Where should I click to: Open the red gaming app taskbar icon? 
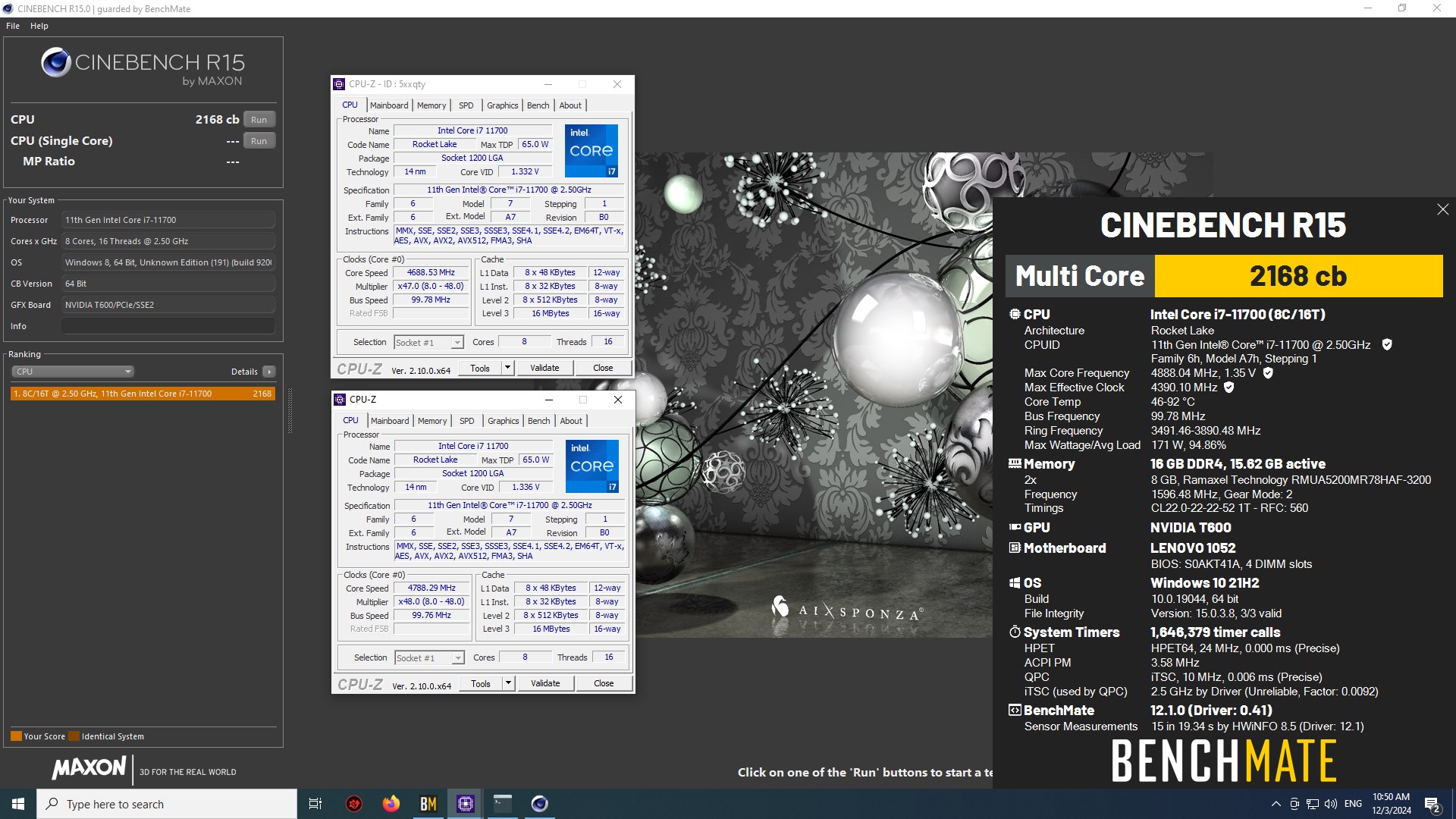coord(354,804)
